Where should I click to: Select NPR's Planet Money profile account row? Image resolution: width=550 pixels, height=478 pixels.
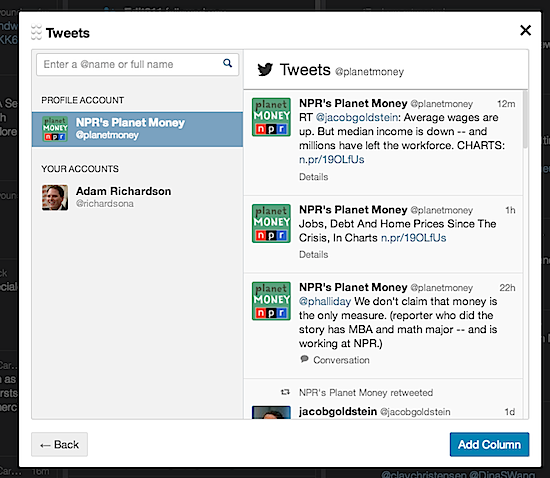[x=138, y=129]
